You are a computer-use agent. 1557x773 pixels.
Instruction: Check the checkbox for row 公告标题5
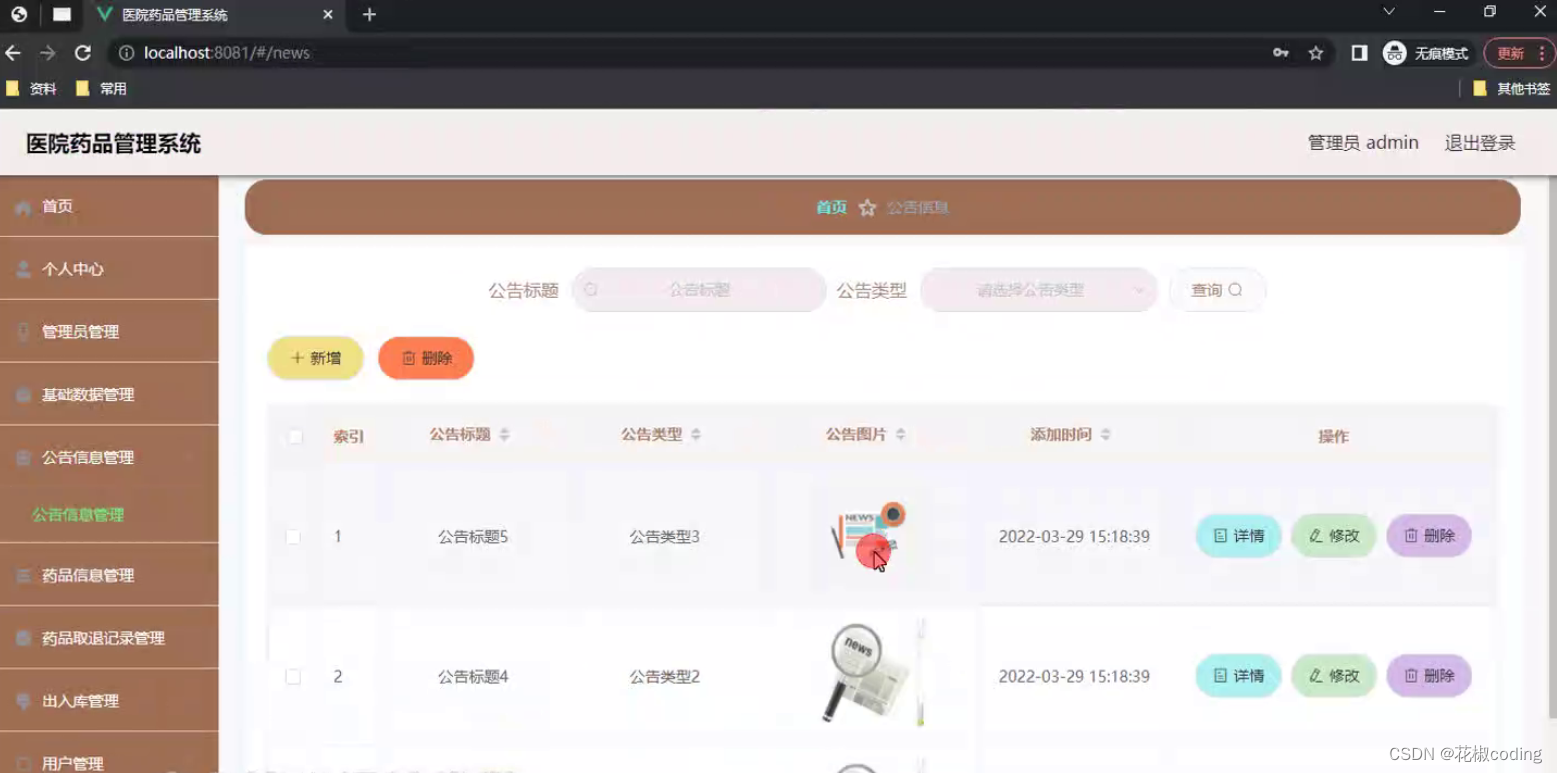click(x=293, y=536)
